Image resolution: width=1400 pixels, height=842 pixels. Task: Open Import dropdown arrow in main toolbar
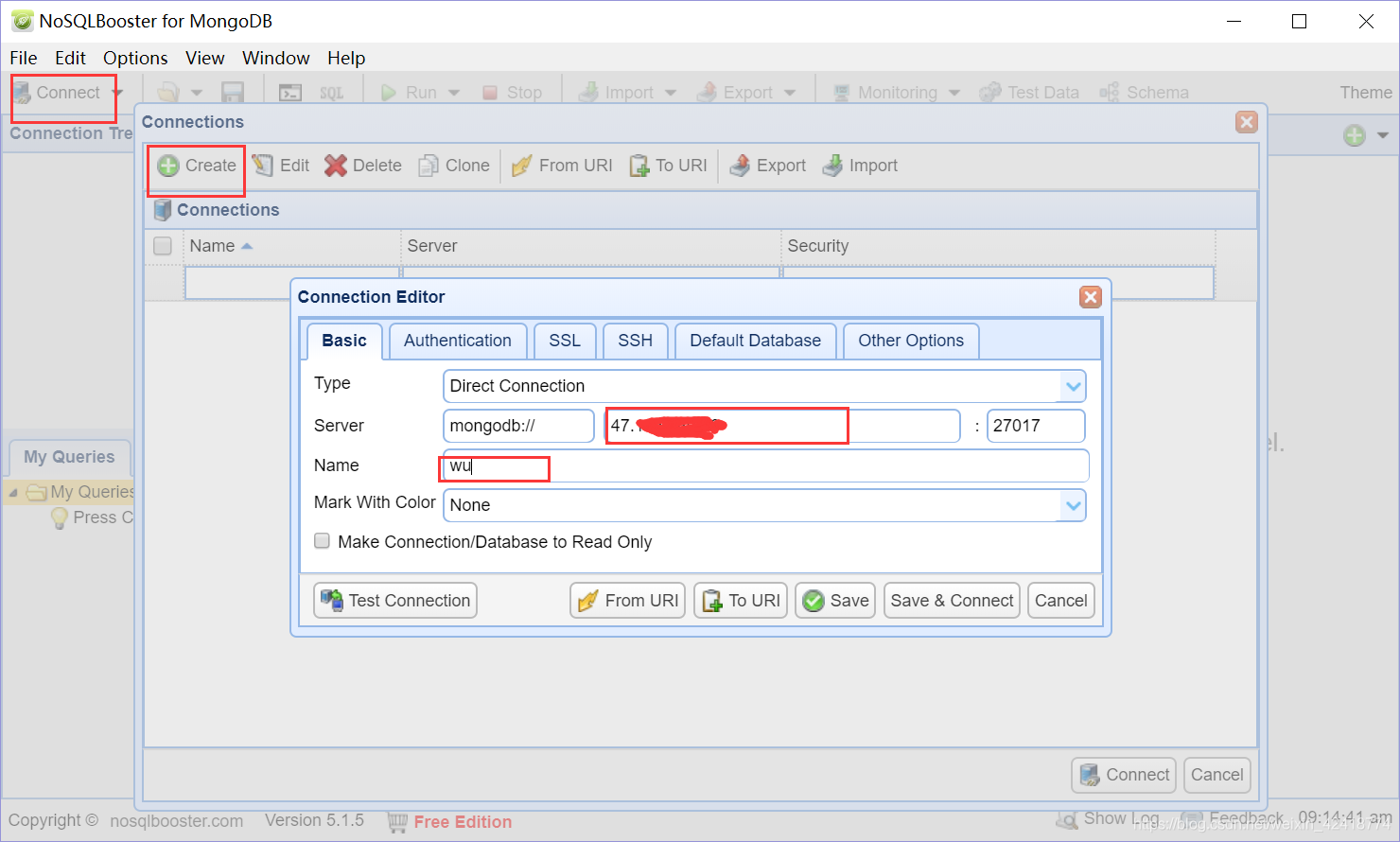pos(671,93)
